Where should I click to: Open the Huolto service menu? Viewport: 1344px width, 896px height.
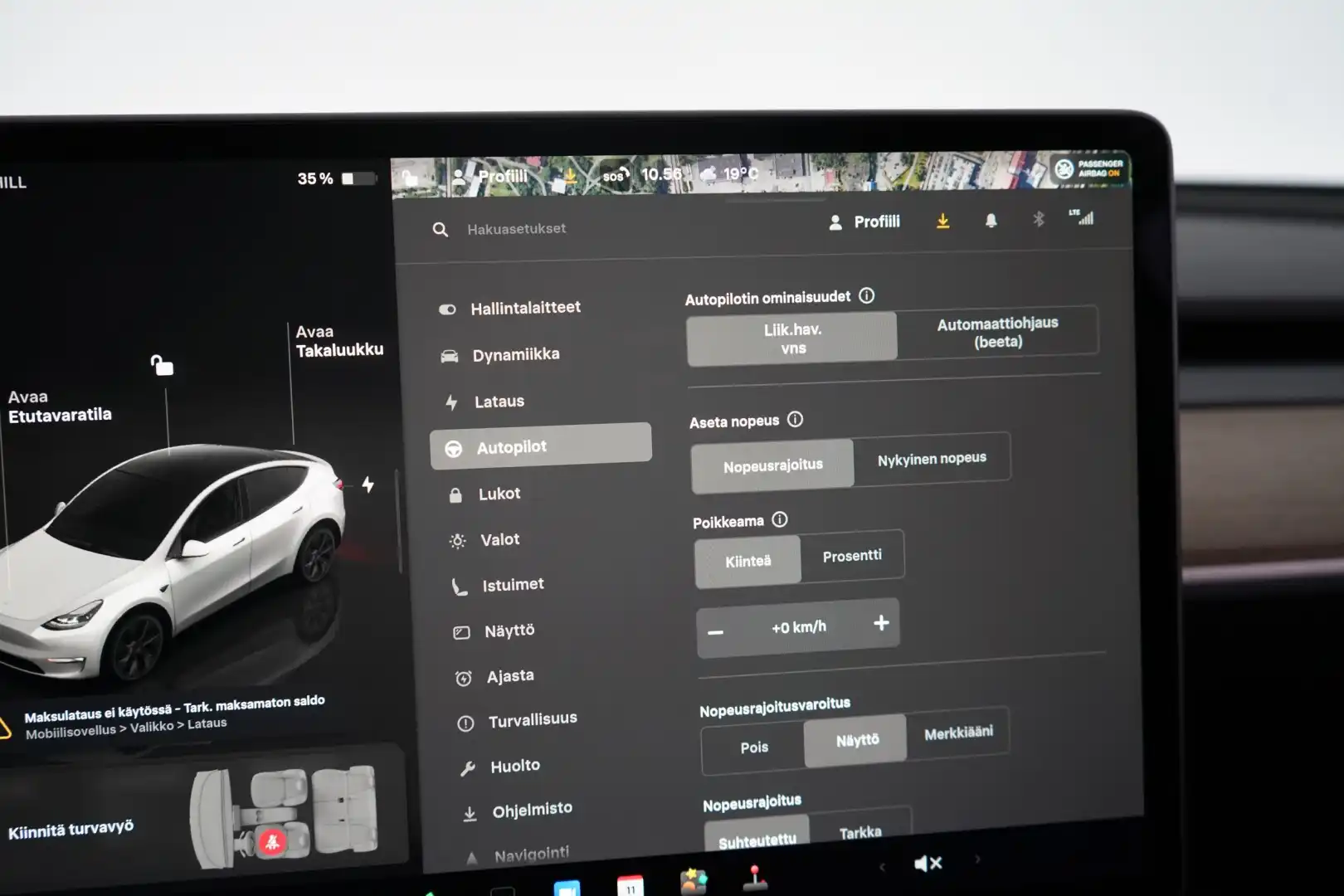tap(500, 767)
